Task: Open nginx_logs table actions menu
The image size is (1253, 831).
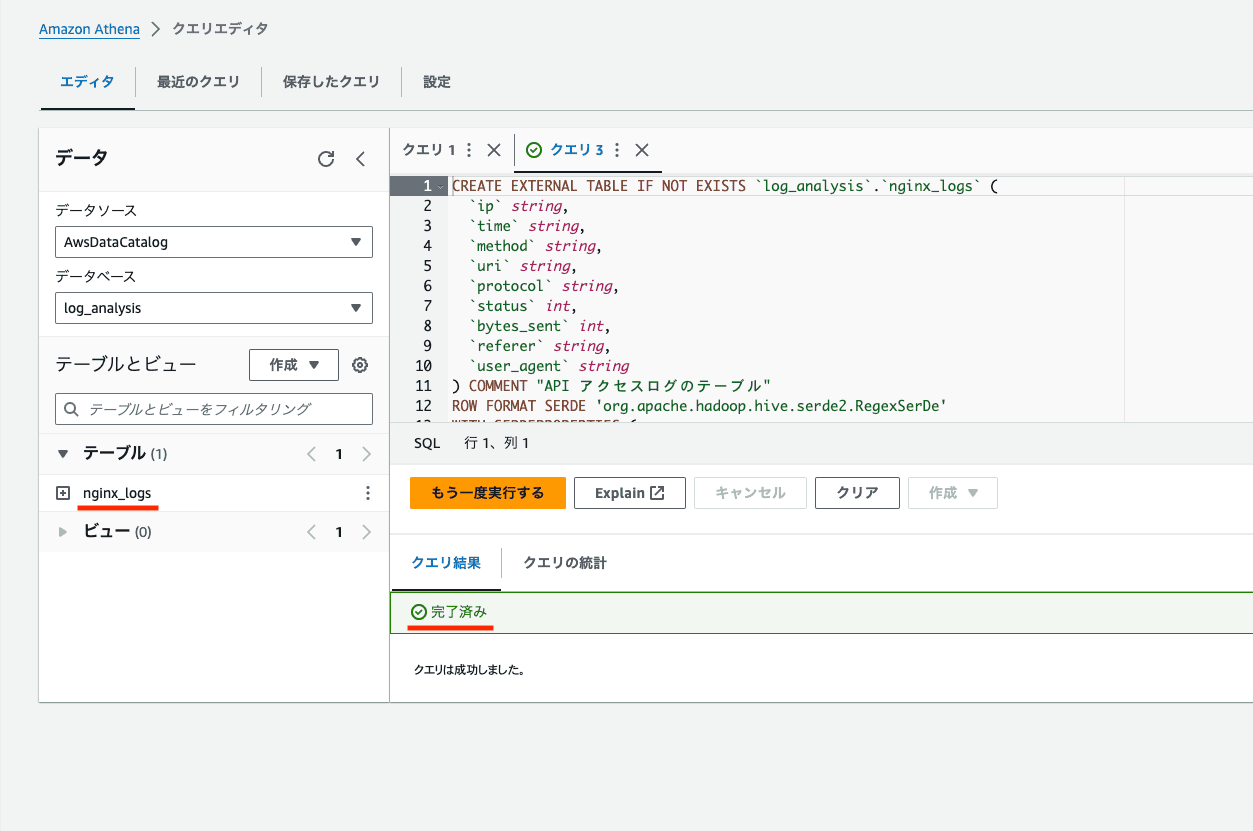Action: click(x=367, y=493)
